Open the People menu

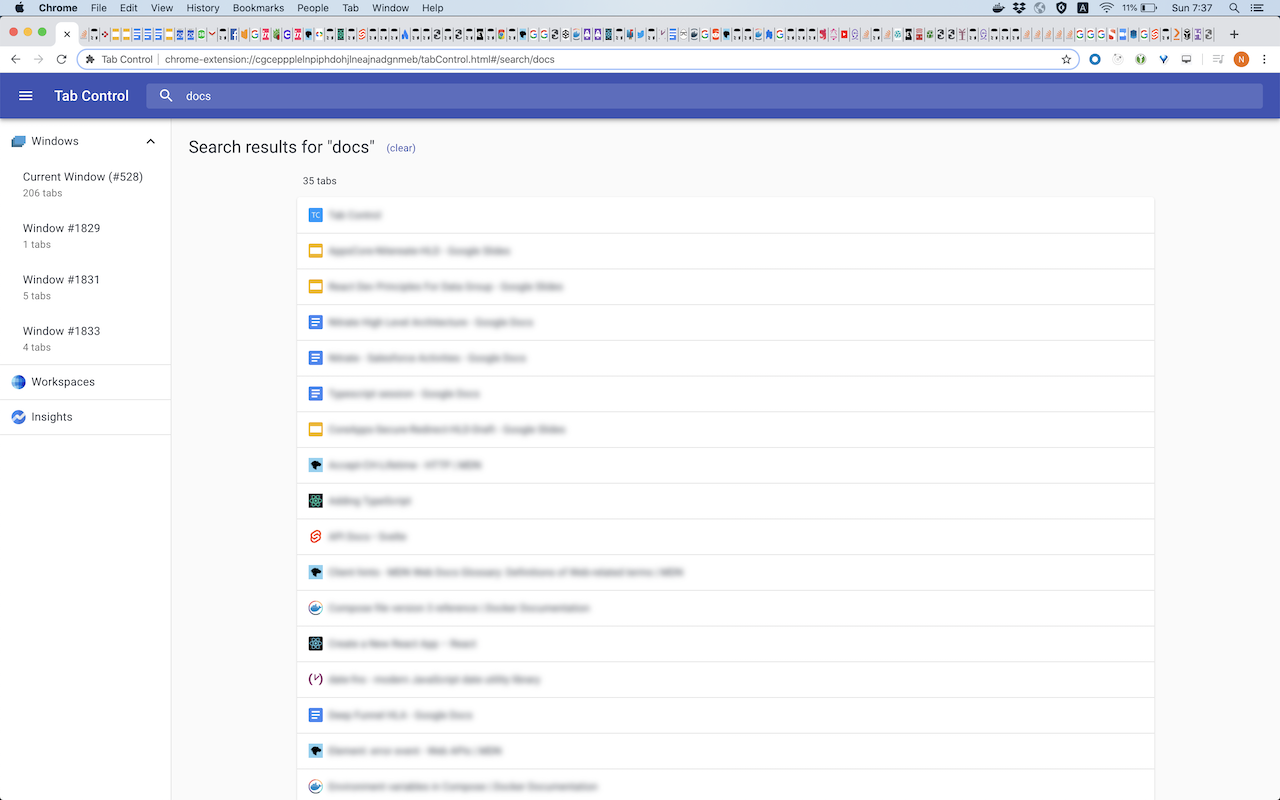313,8
